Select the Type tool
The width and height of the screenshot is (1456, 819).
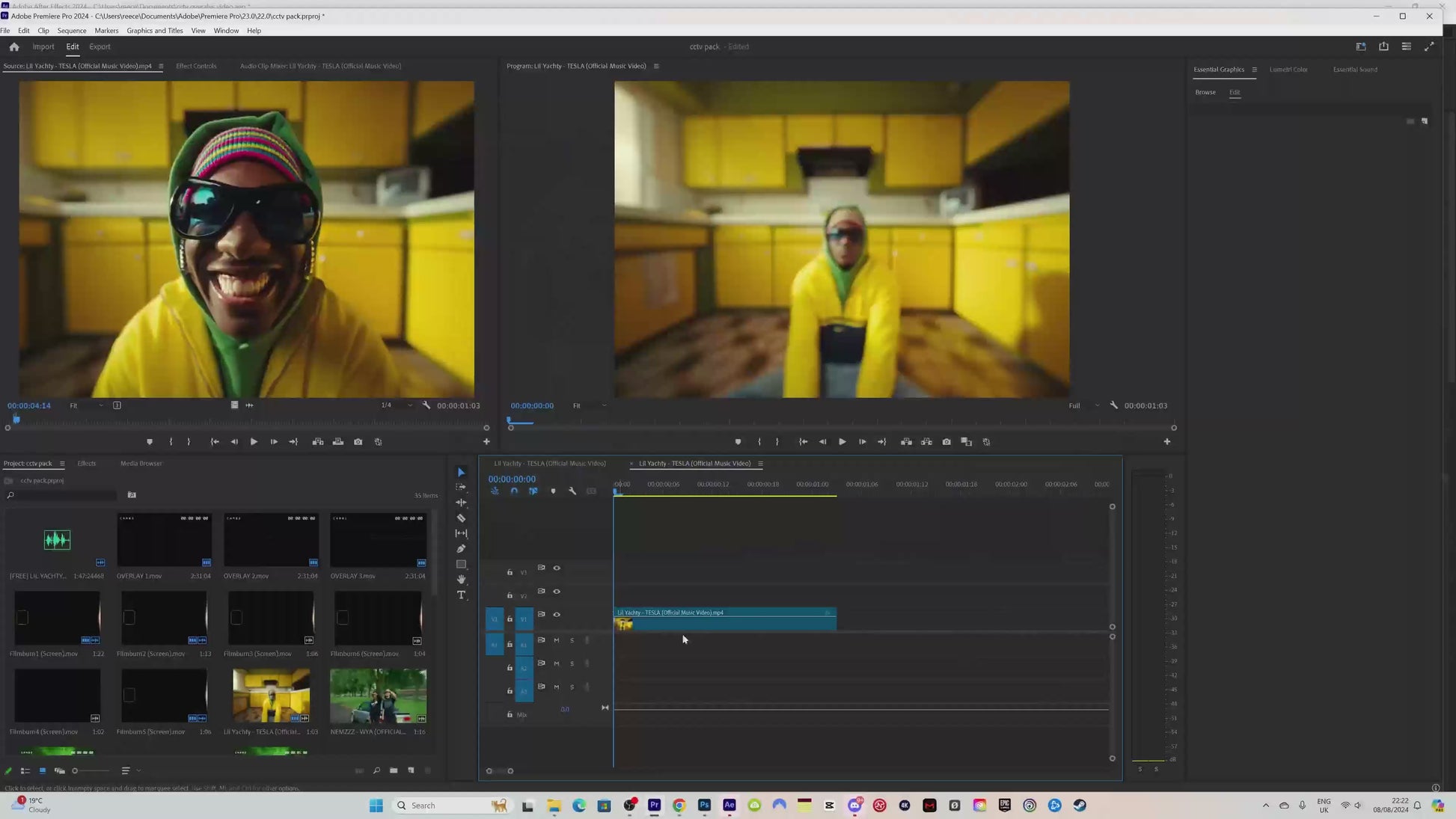point(461,595)
